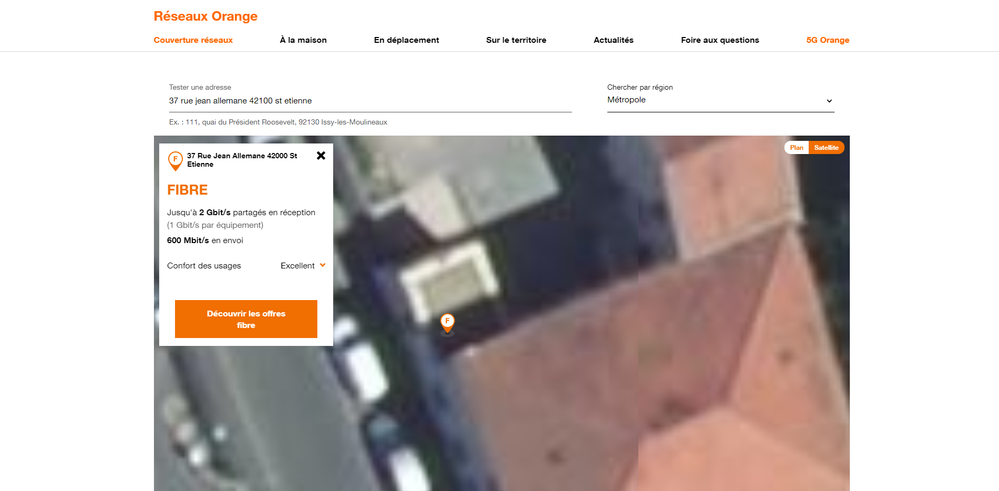The width and height of the screenshot is (999, 491).
Task: Switch the map to Plan view
Action: 796,148
